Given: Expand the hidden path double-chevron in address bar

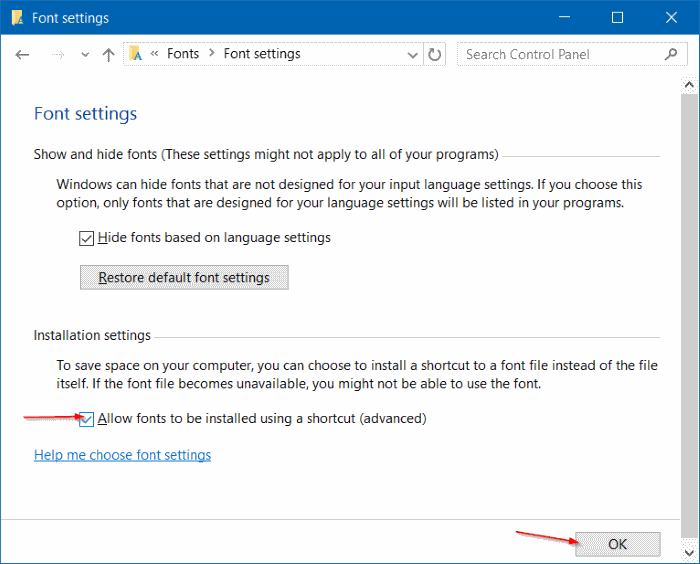Looking at the screenshot, I should (154, 54).
